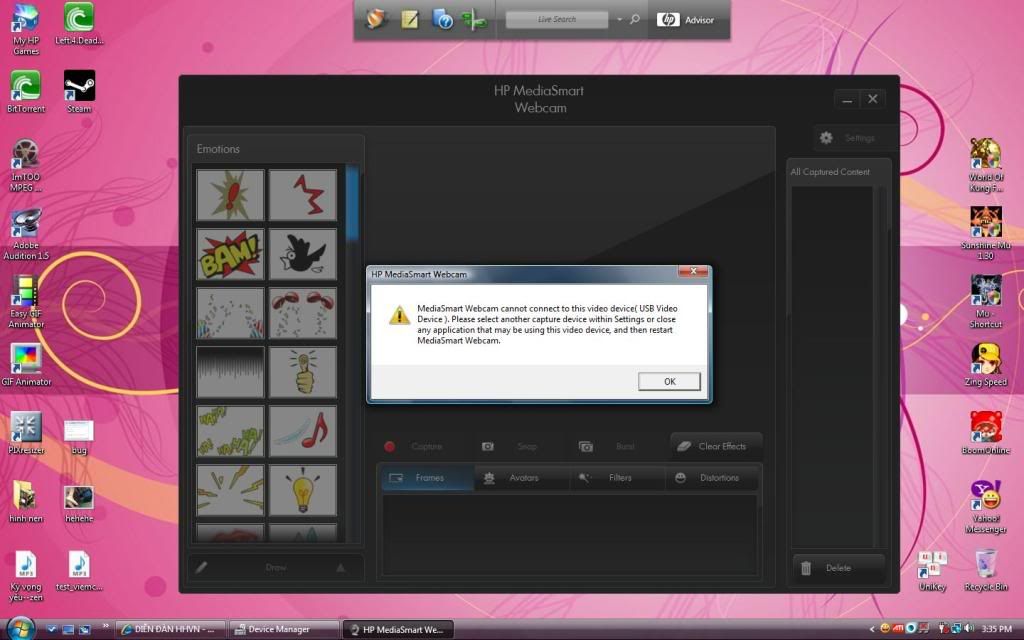Click OK in the webcam error dialog
The height and width of the screenshot is (640, 1024).
[669, 381]
